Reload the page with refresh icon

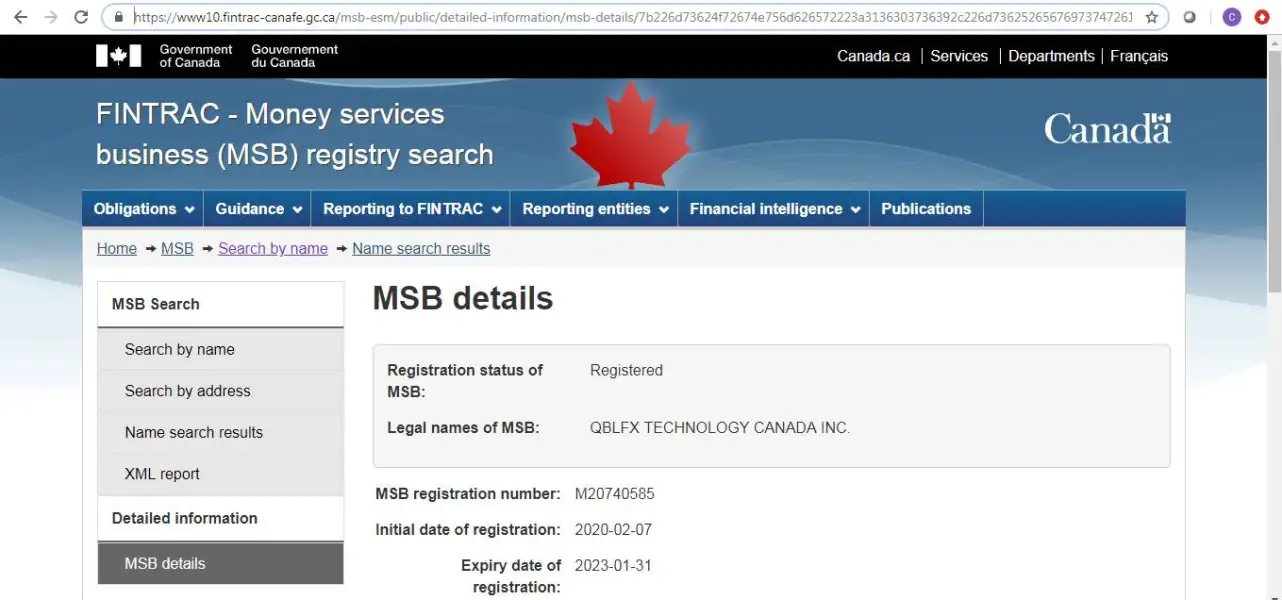pos(82,17)
